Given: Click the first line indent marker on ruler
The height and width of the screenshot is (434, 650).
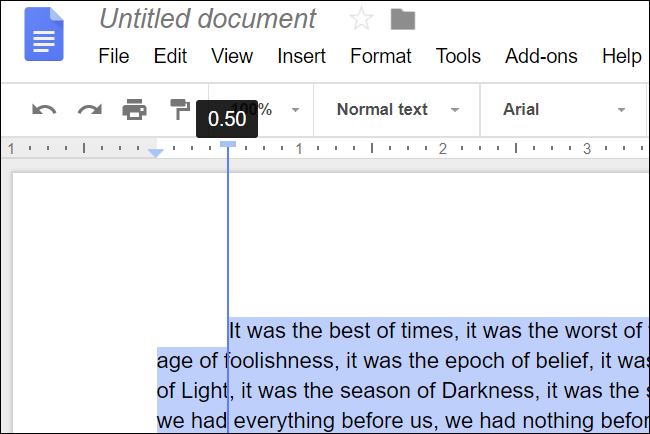Looking at the screenshot, I should pyautogui.click(x=228, y=144).
